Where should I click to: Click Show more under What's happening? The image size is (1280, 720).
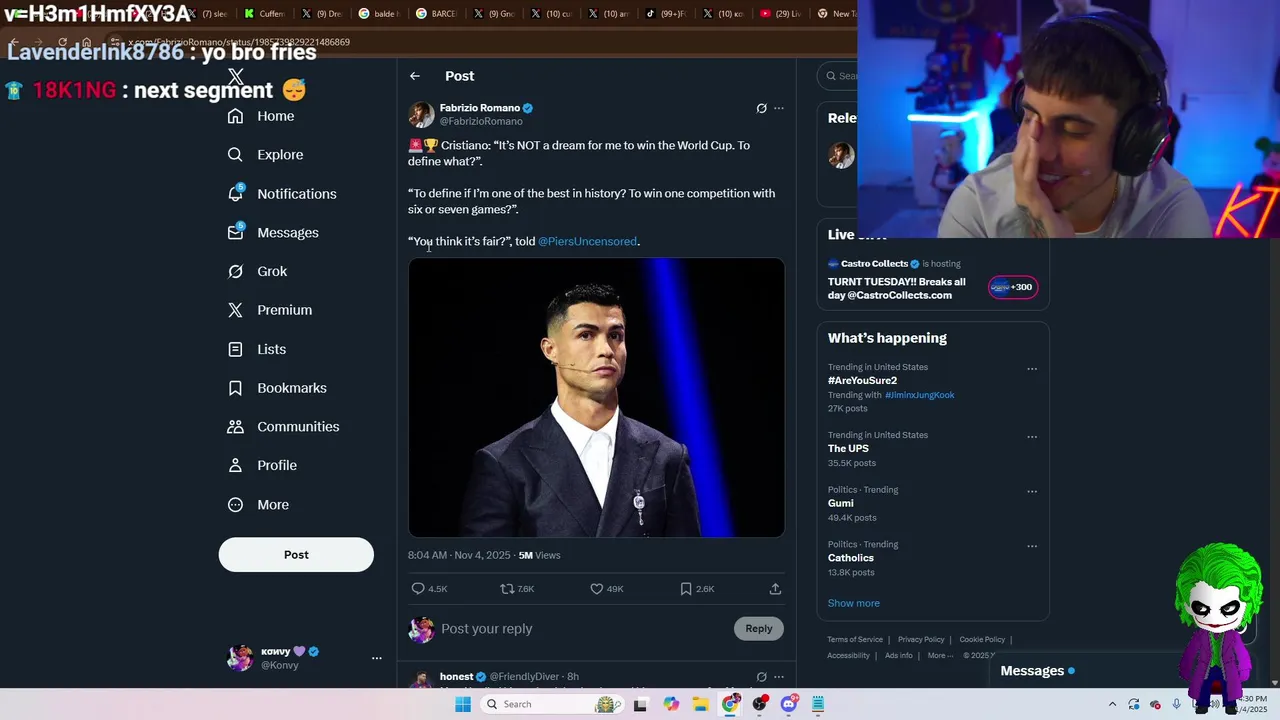(x=854, y=603)
